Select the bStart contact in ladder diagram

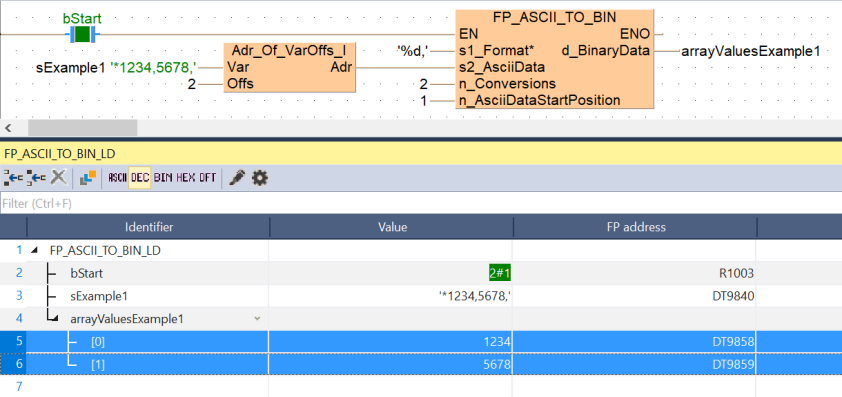point(82,35)
